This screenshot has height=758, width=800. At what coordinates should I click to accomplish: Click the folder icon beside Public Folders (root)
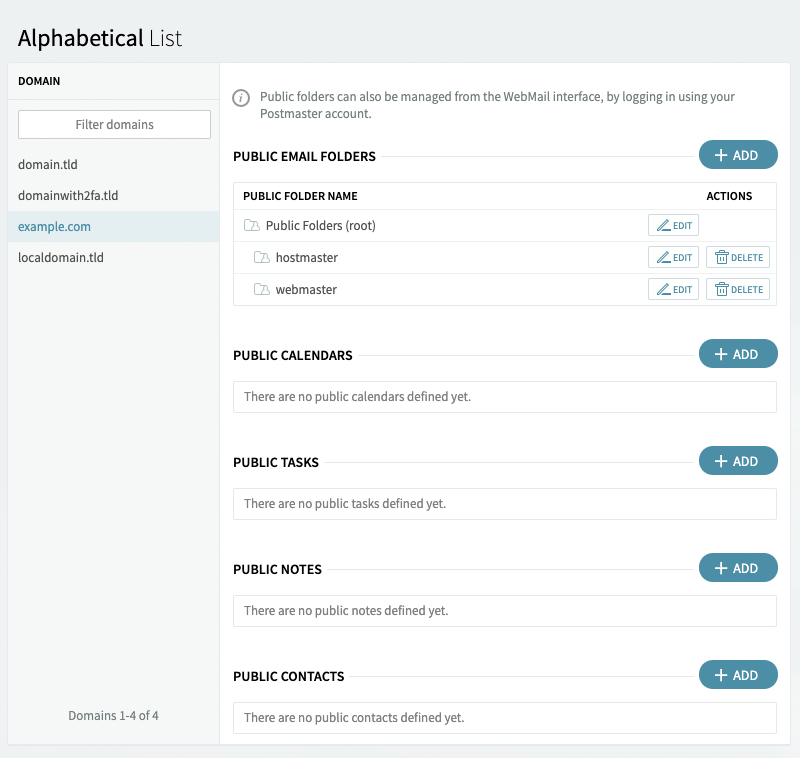[253, 225]
